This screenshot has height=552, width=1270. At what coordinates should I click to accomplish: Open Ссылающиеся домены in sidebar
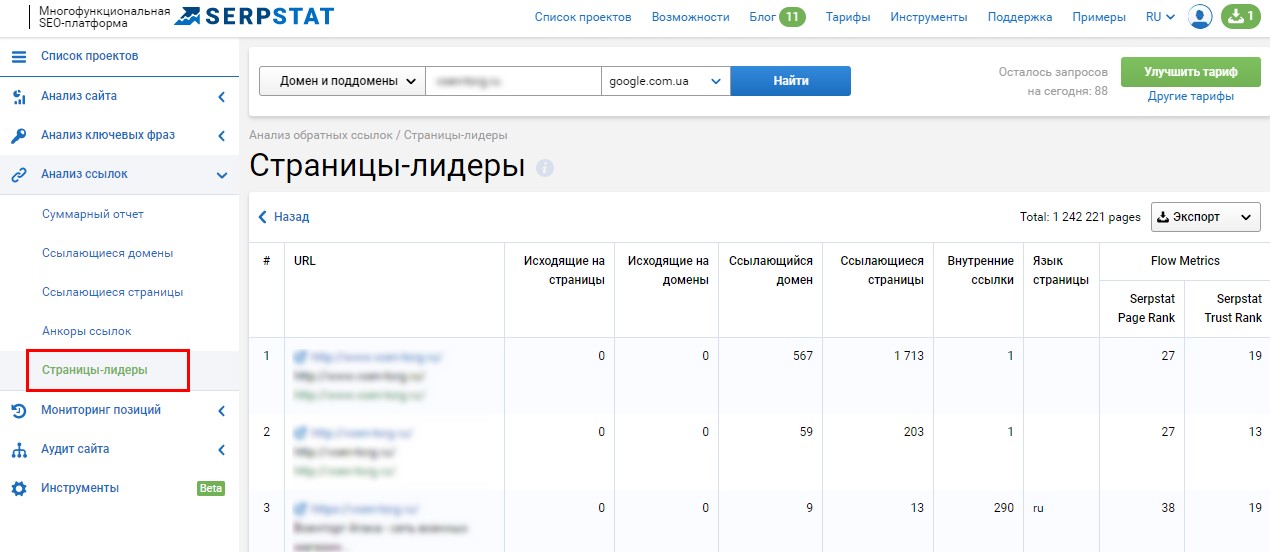108,253
